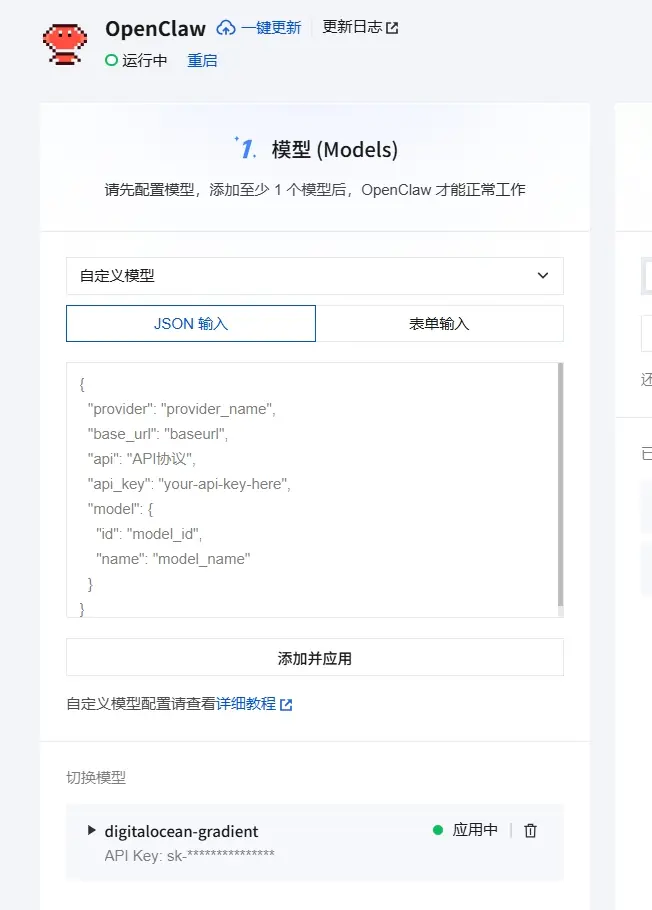Click the red OpenClaw pixel logo
The width and height of the screenshot is (652, 910).
(x=65, y=44)
